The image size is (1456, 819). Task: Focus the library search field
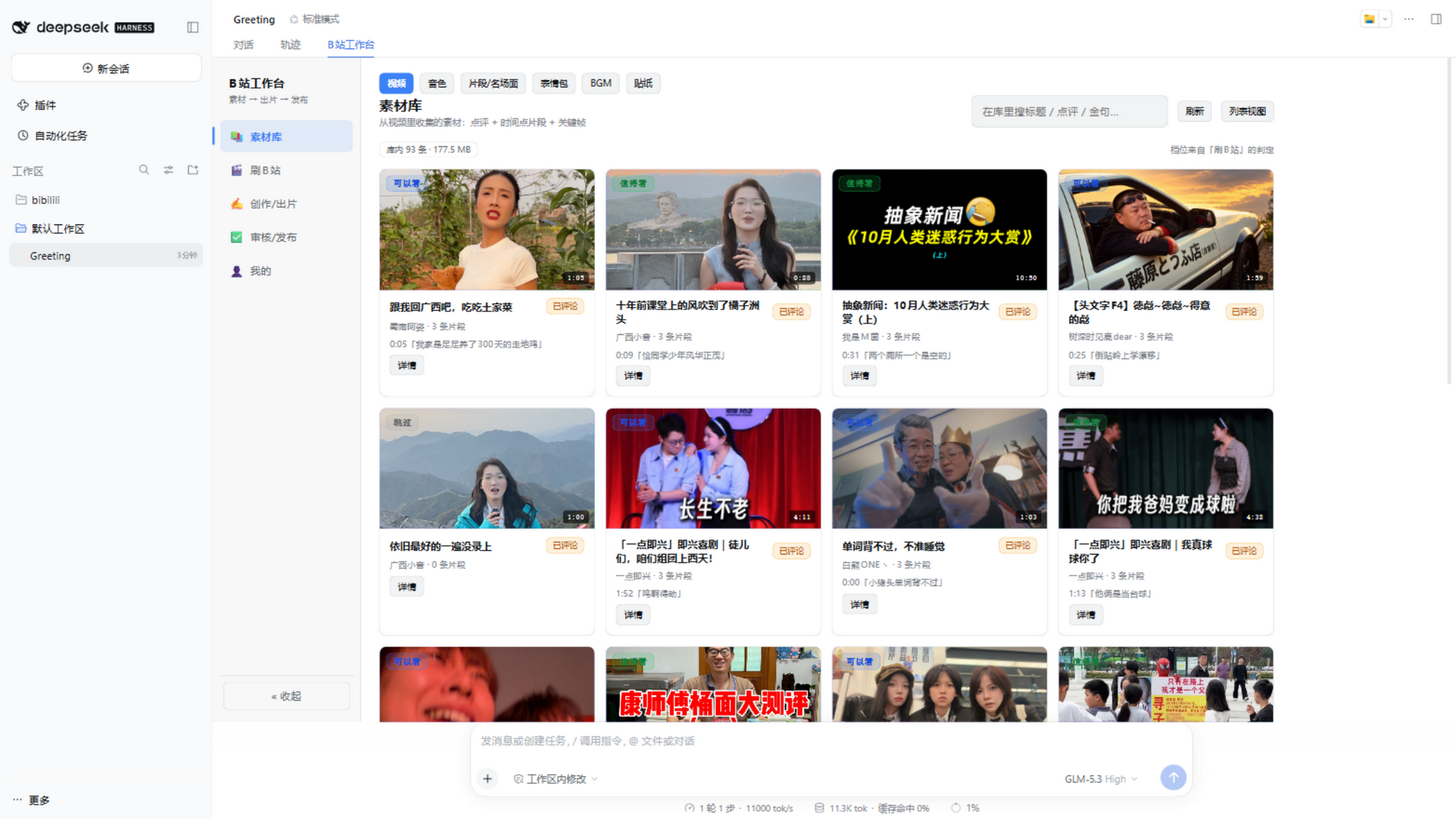click(1069, 111)
